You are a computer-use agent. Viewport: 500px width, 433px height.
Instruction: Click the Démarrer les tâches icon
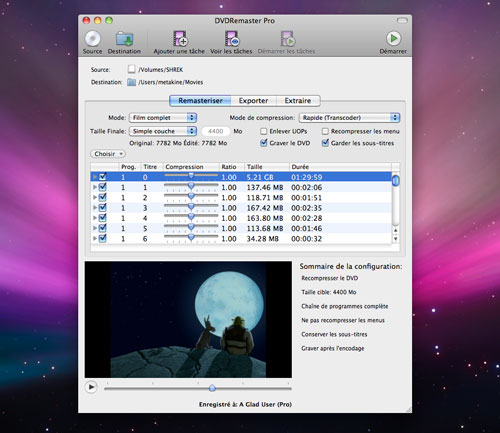(287, 39)
